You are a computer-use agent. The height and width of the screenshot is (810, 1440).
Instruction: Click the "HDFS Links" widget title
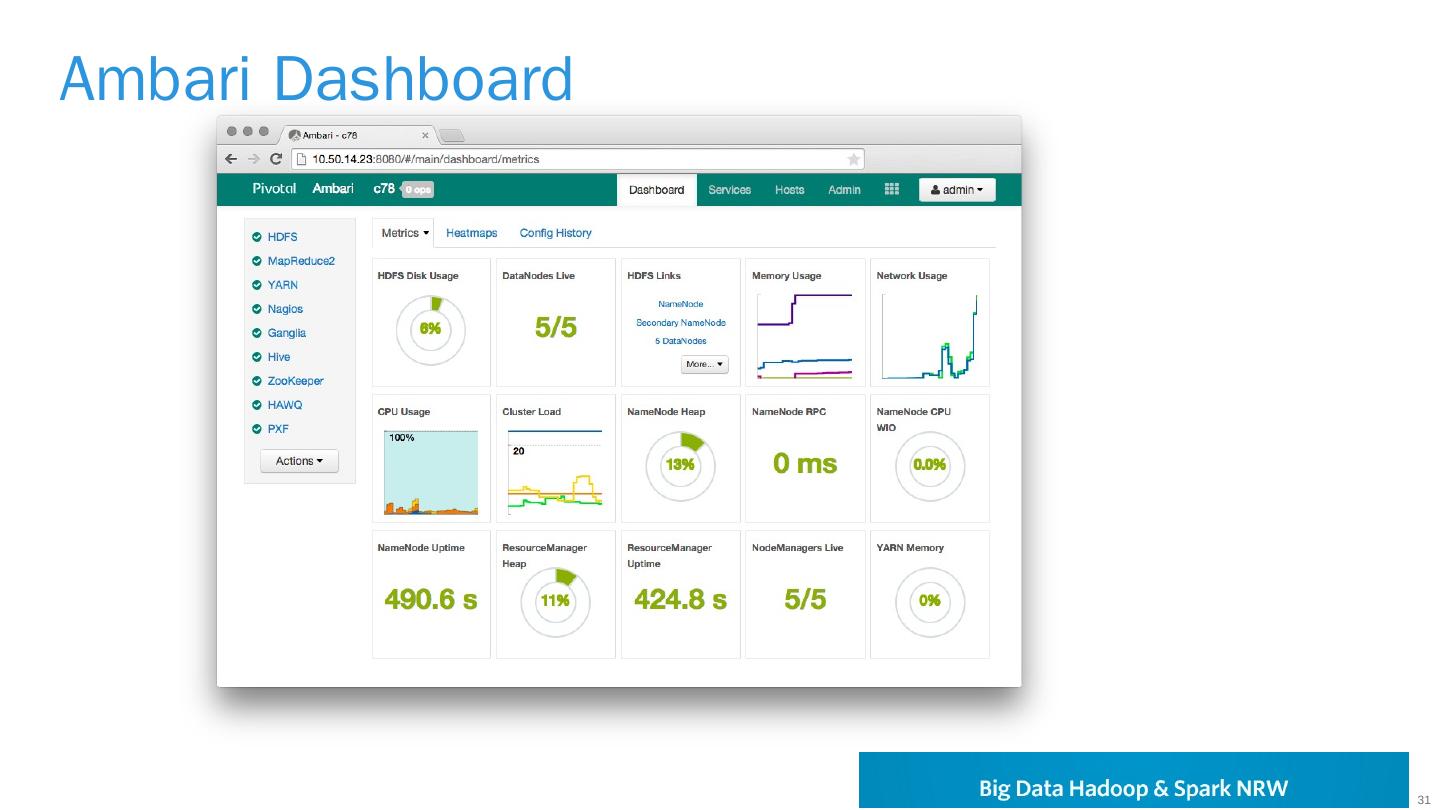(x=654, y=276)
